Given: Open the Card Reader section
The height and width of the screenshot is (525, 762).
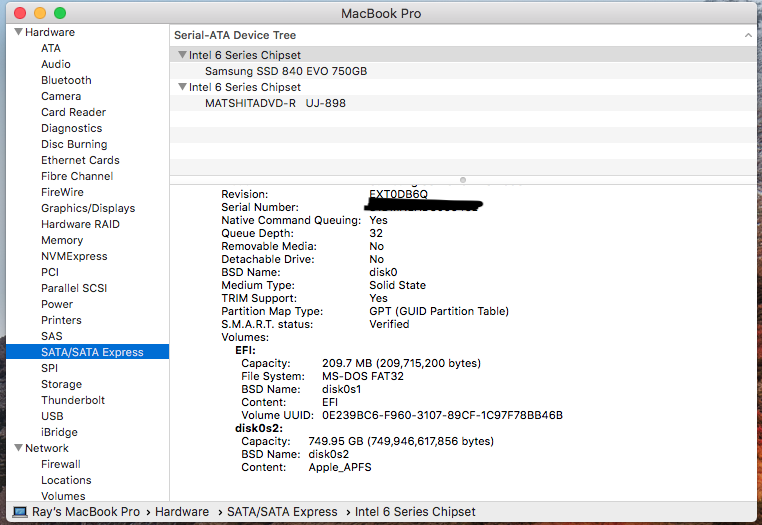Looking at the screenshot, I should point(73,112).
